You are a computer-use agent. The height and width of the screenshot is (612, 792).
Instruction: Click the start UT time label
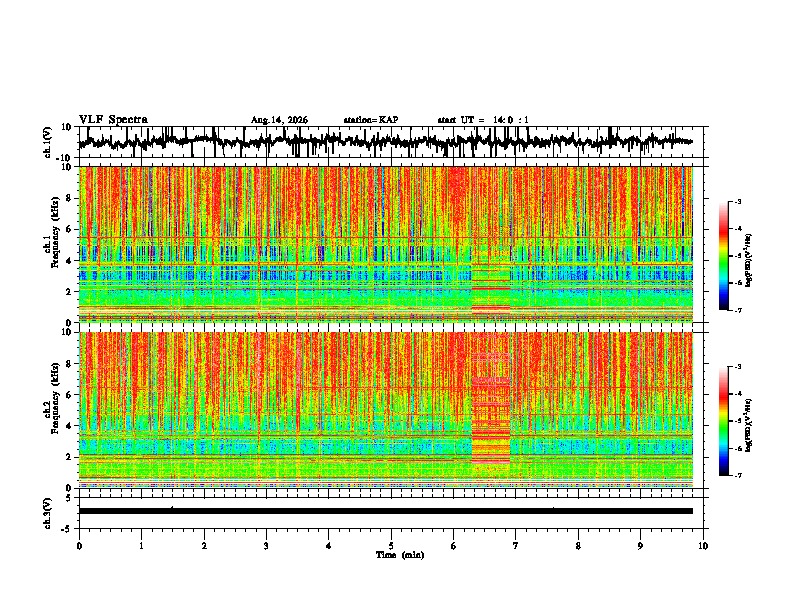(483, 120)
